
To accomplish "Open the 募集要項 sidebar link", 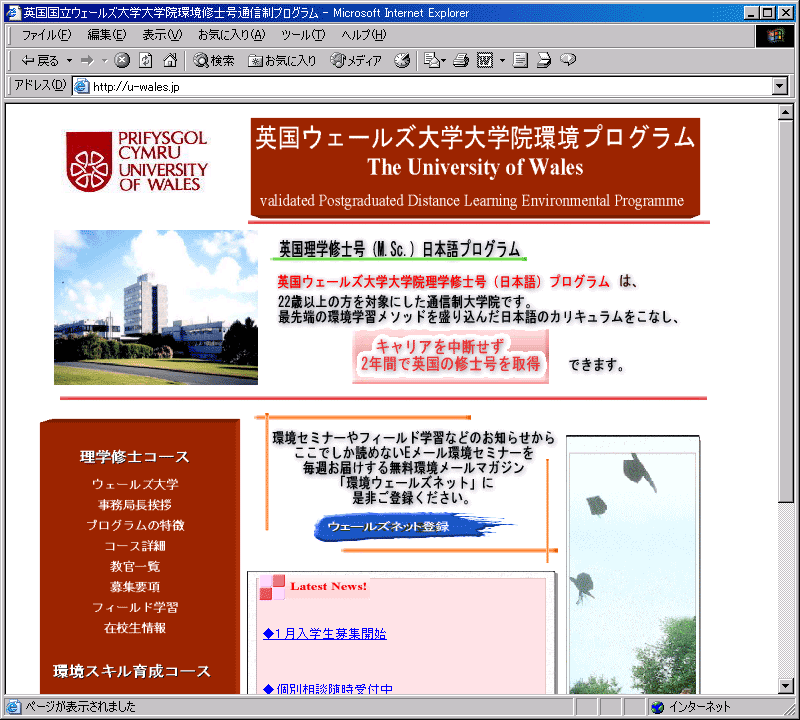I will pos(135,587).
